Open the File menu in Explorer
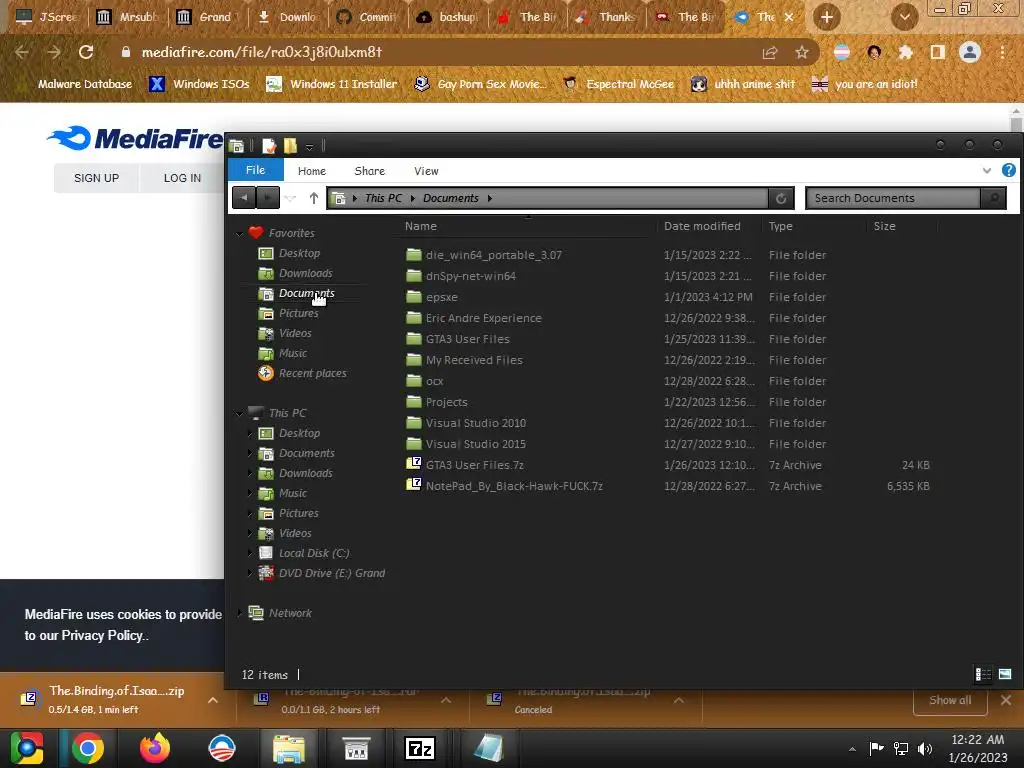 coord(255,170)
